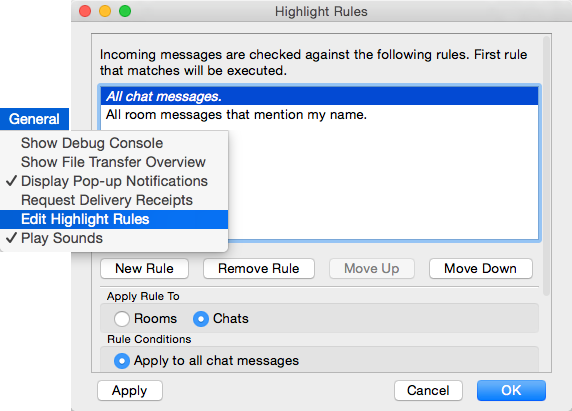Click the dialog's vertical scrollbar

pyautogui.click(x=546, y=166)
